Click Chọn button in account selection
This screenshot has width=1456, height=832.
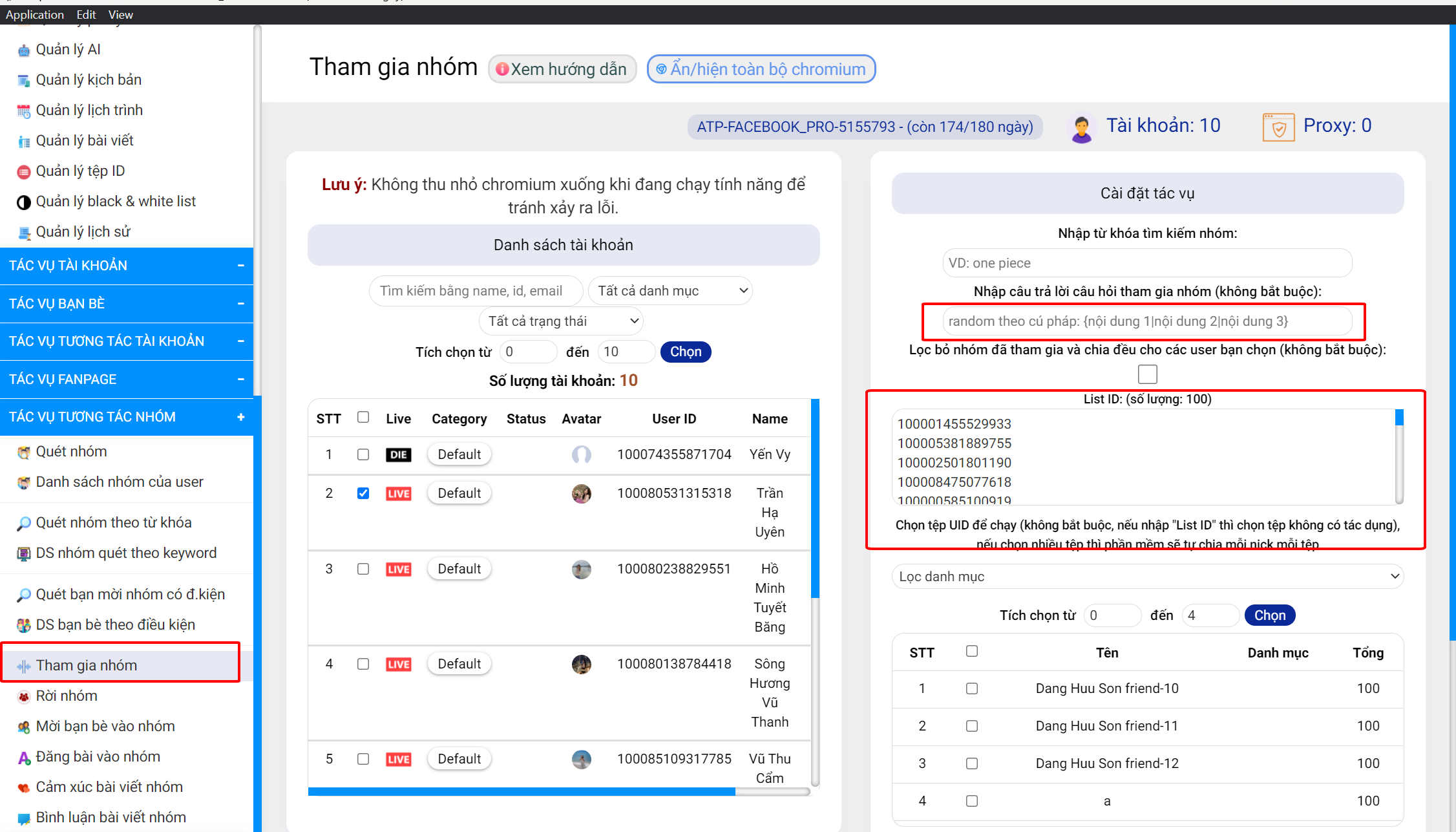click(x=685, y=352)
